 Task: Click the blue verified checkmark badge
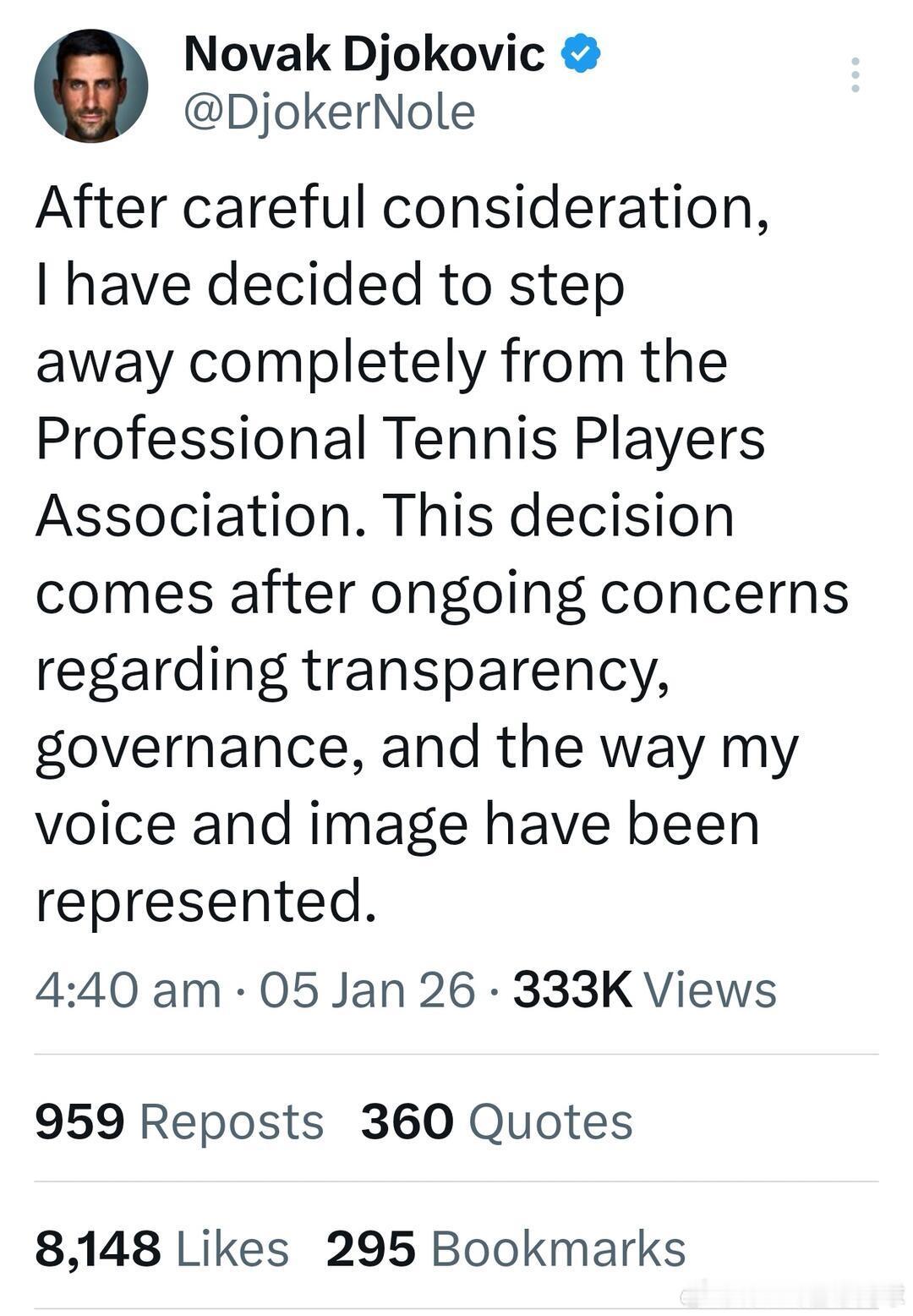[x=581, y=53]
